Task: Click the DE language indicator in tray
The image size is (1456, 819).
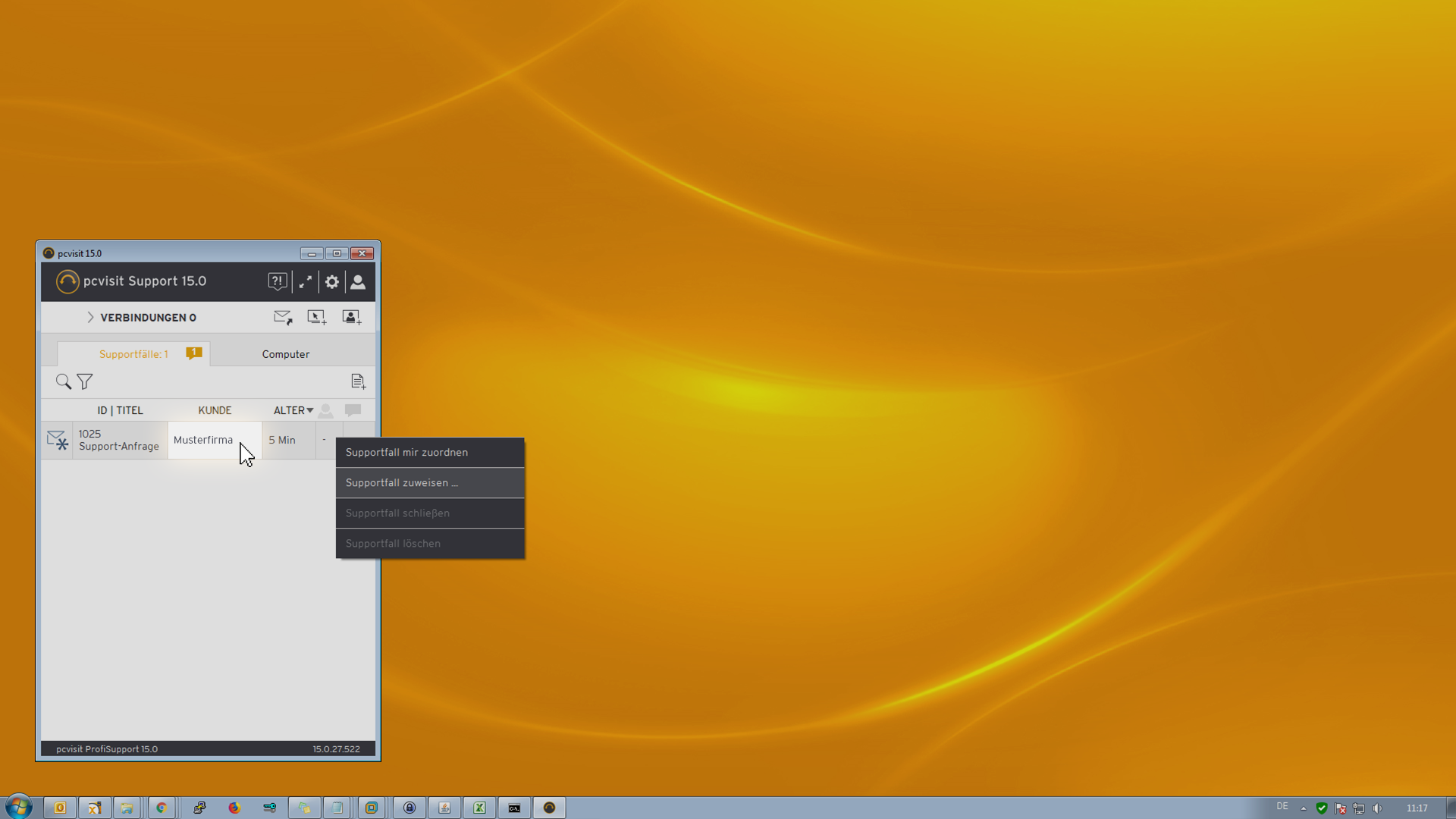Action: tap(1282, 807)
